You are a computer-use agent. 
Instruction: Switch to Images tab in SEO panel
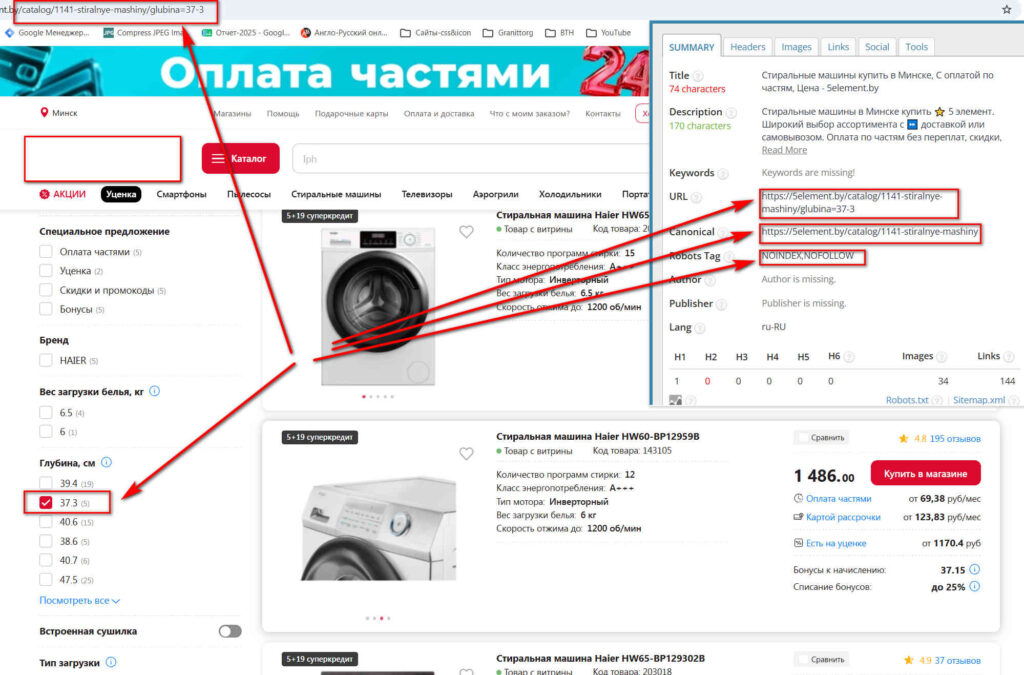[796, 47]
